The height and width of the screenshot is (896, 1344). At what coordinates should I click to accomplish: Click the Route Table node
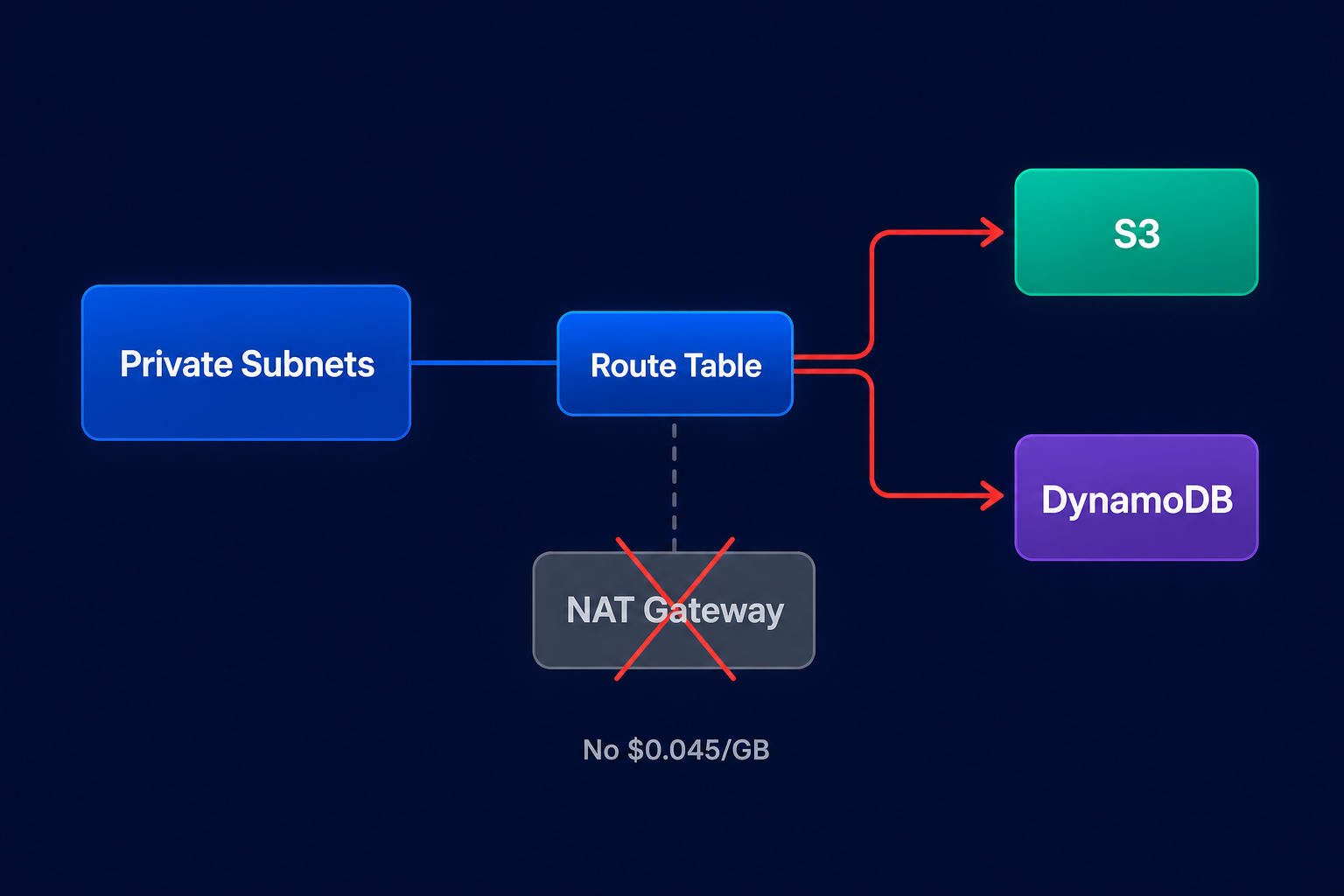coord(675,363)
